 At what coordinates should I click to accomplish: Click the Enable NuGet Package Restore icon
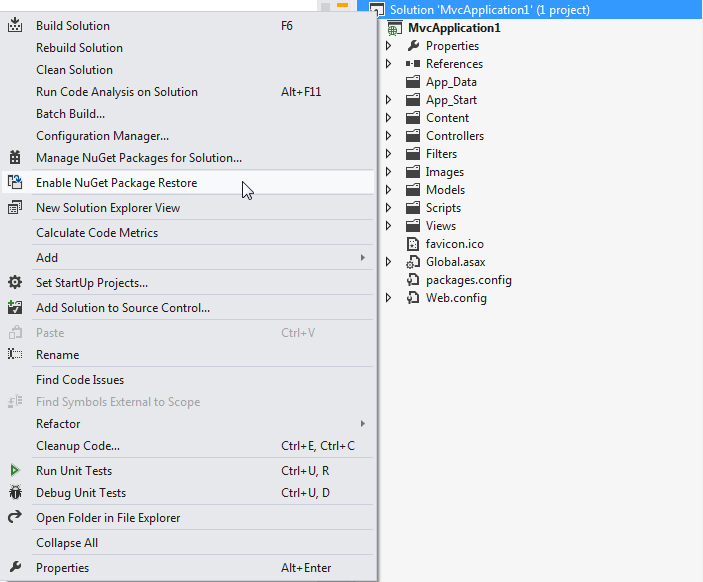pos(15,182)
